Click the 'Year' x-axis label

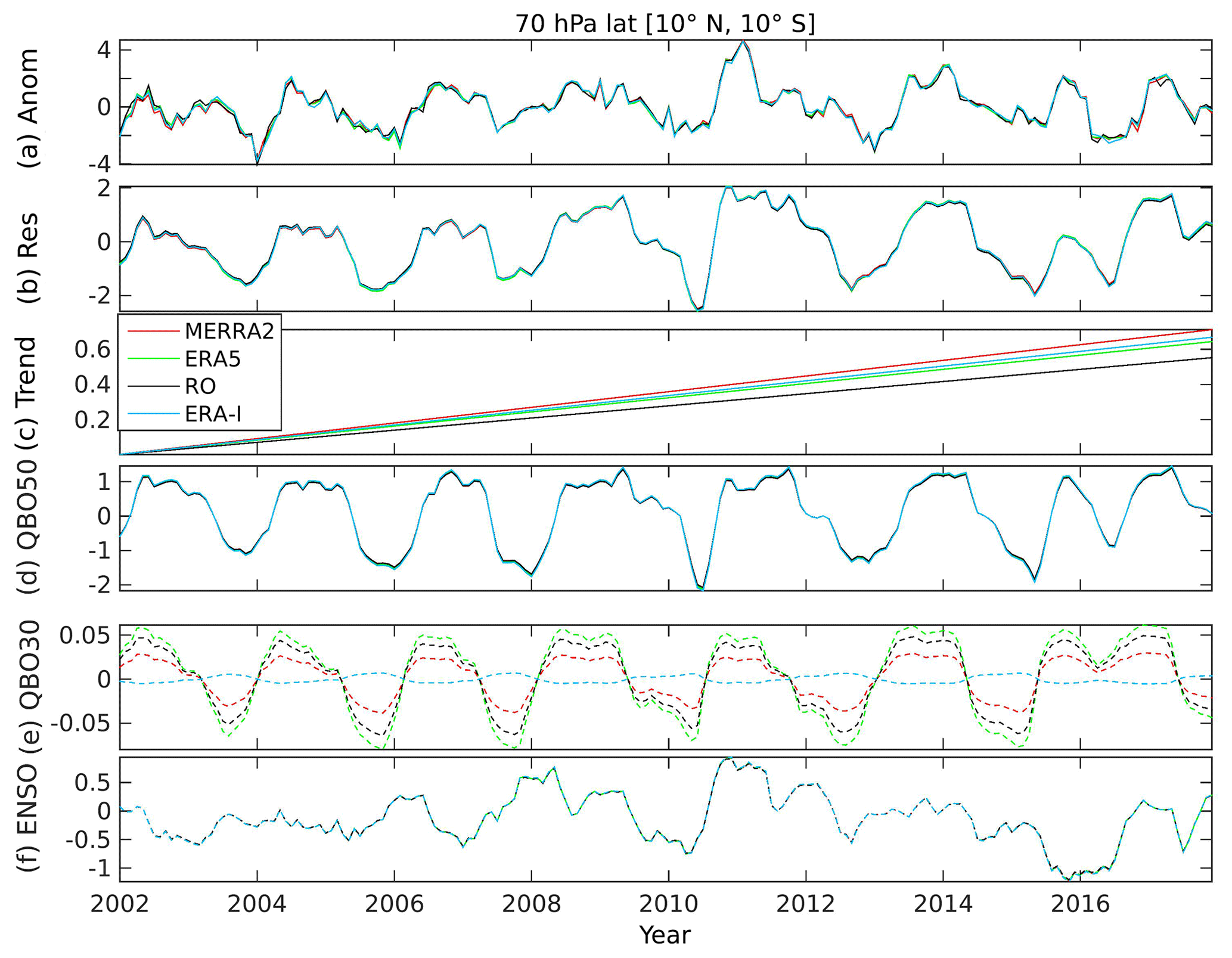[x=665, y=935]
